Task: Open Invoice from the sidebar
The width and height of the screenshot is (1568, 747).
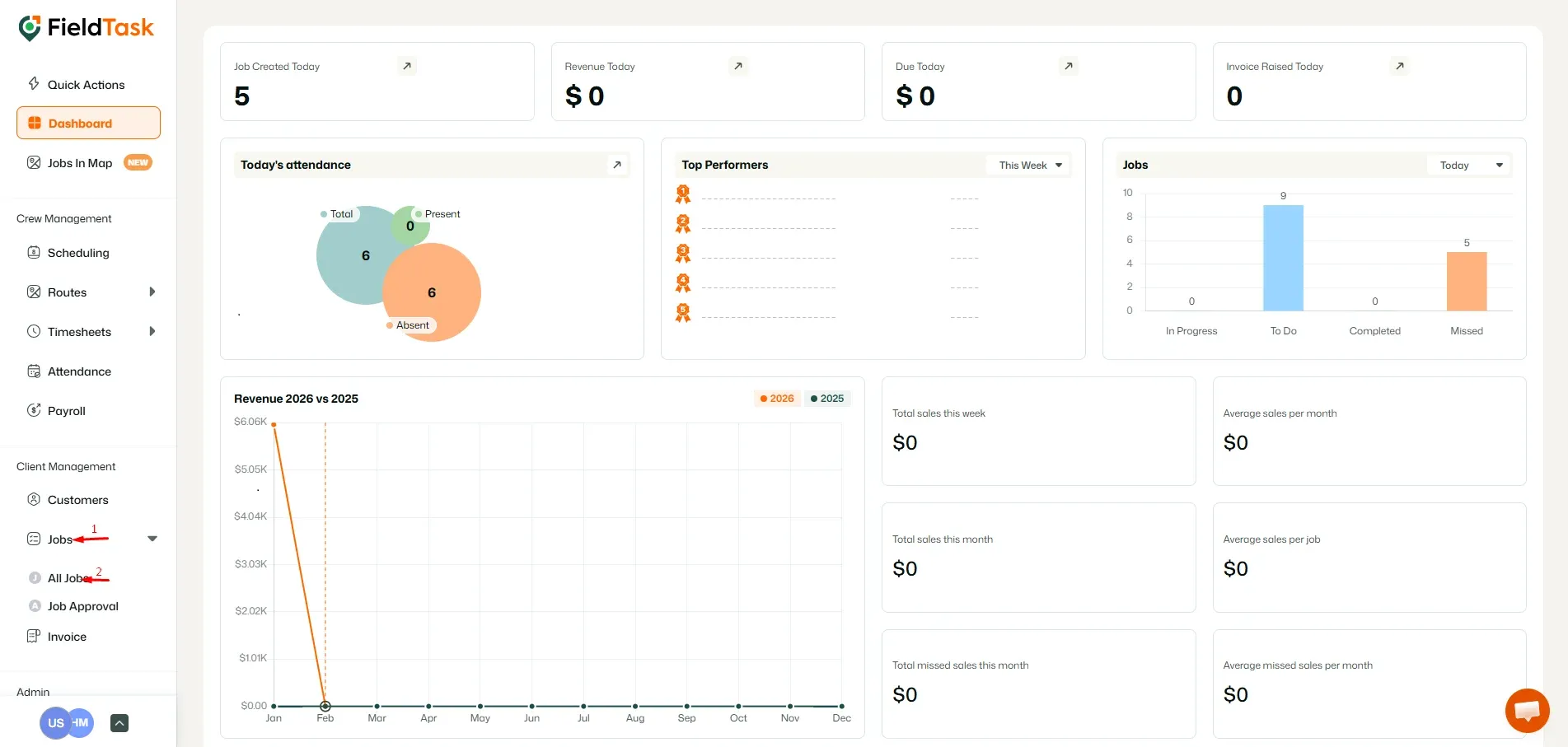Action: tap(66, 636)
